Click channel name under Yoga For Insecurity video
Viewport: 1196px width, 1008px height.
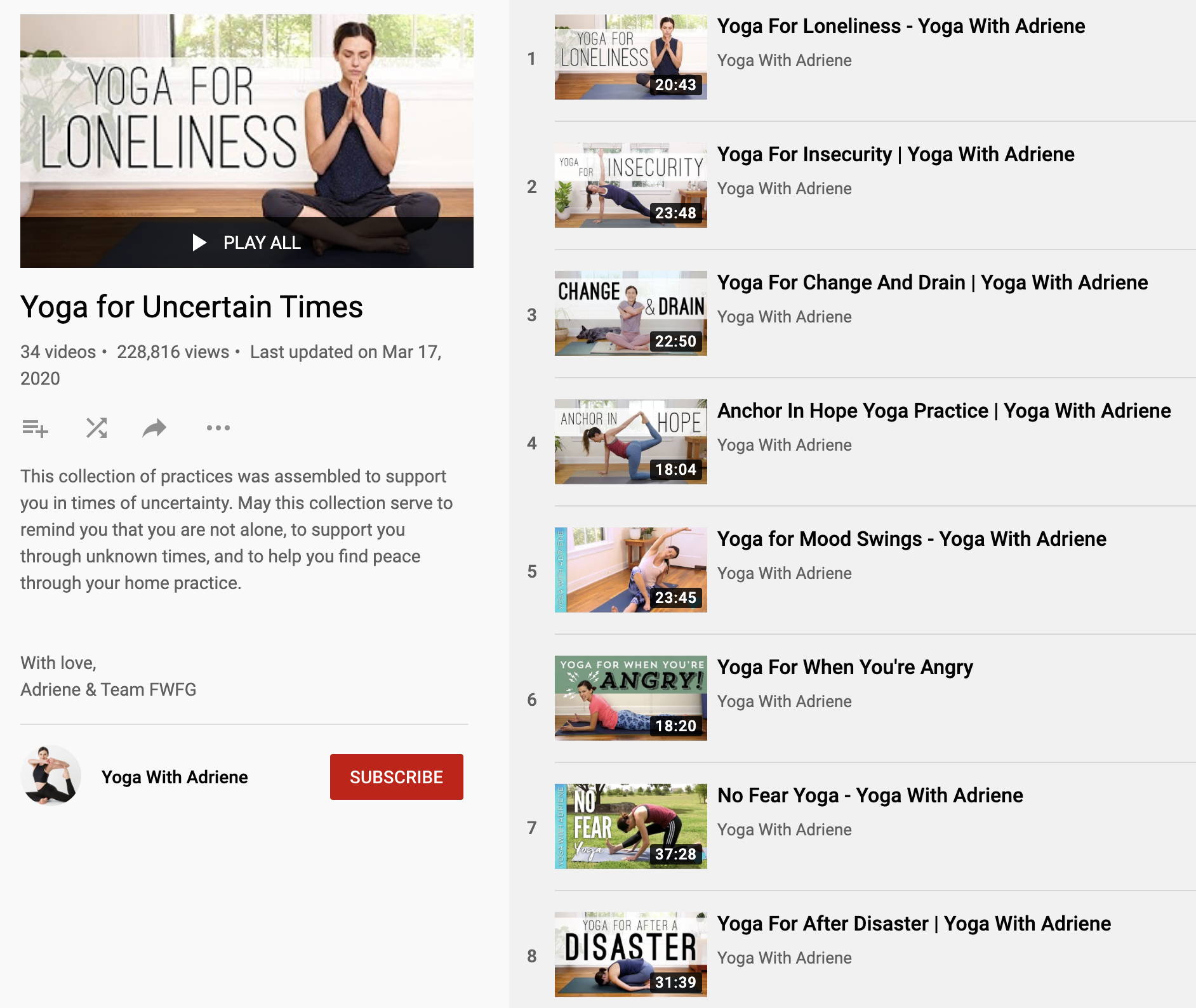(785, 189)
